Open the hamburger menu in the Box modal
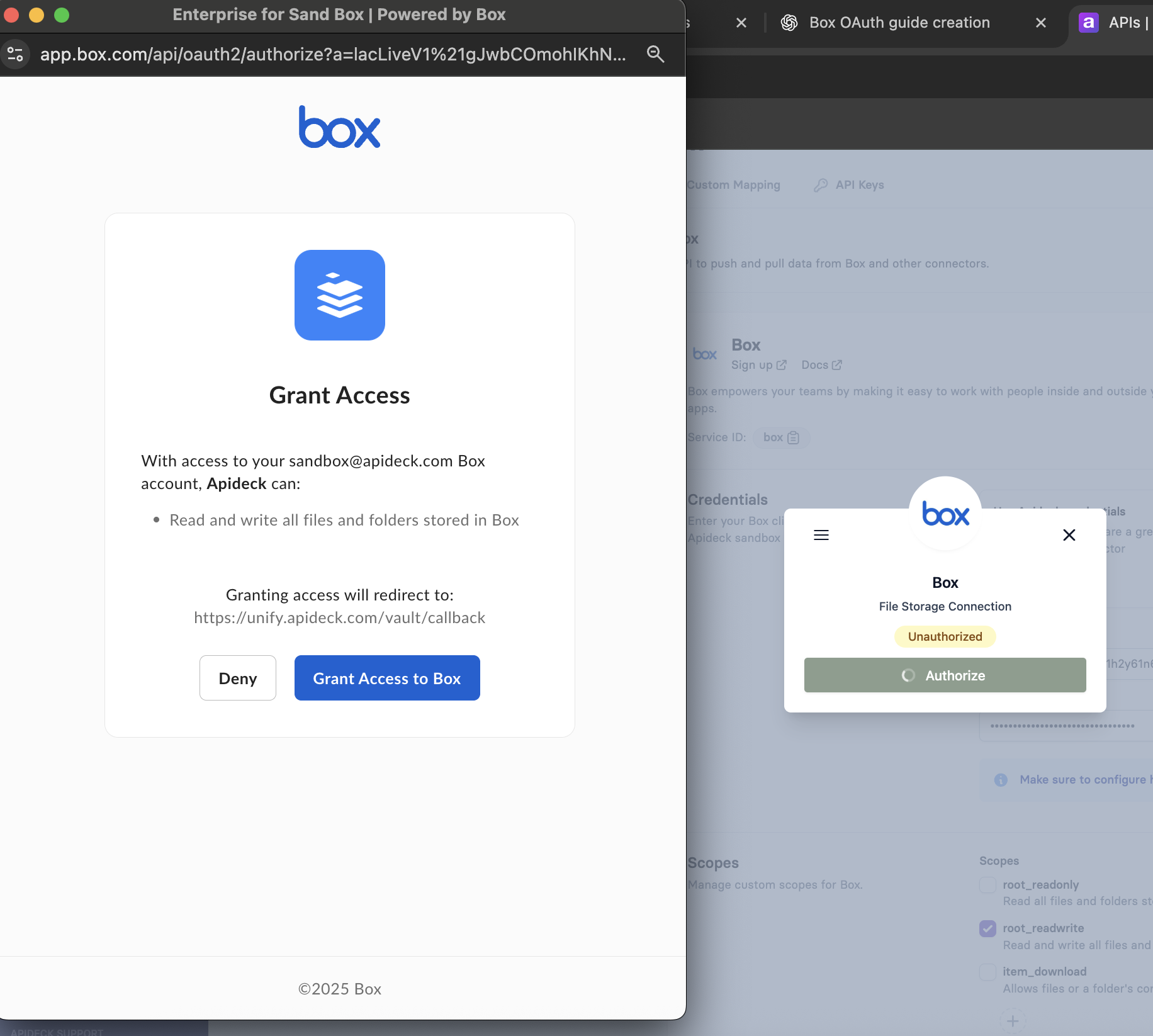The height and width of the screenshot is (1036, 1153). 821,534
